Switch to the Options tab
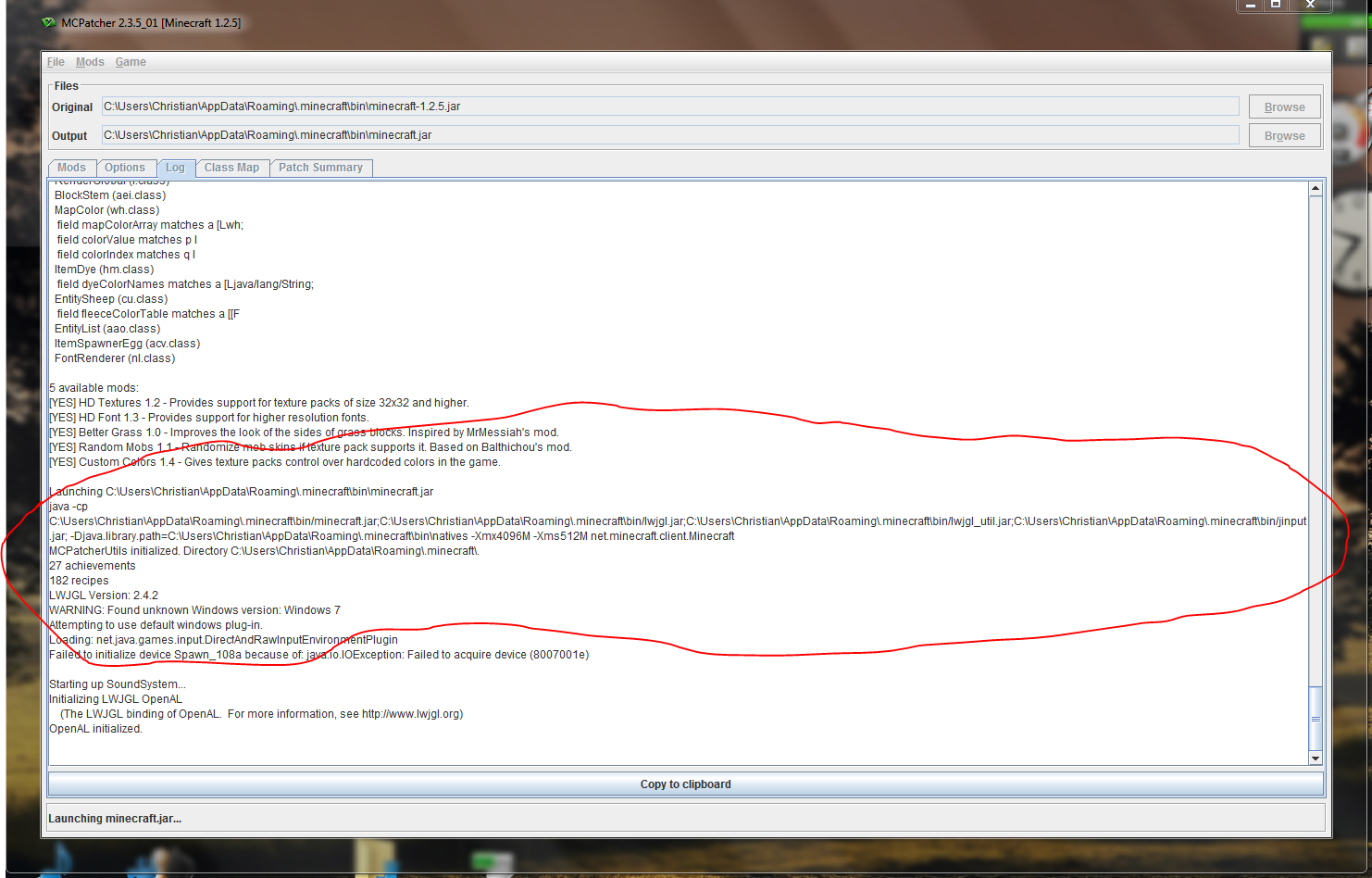Image resolution: width=1372 pixels, height=878 pixels. pyautogui.click(x=125, y=168)
